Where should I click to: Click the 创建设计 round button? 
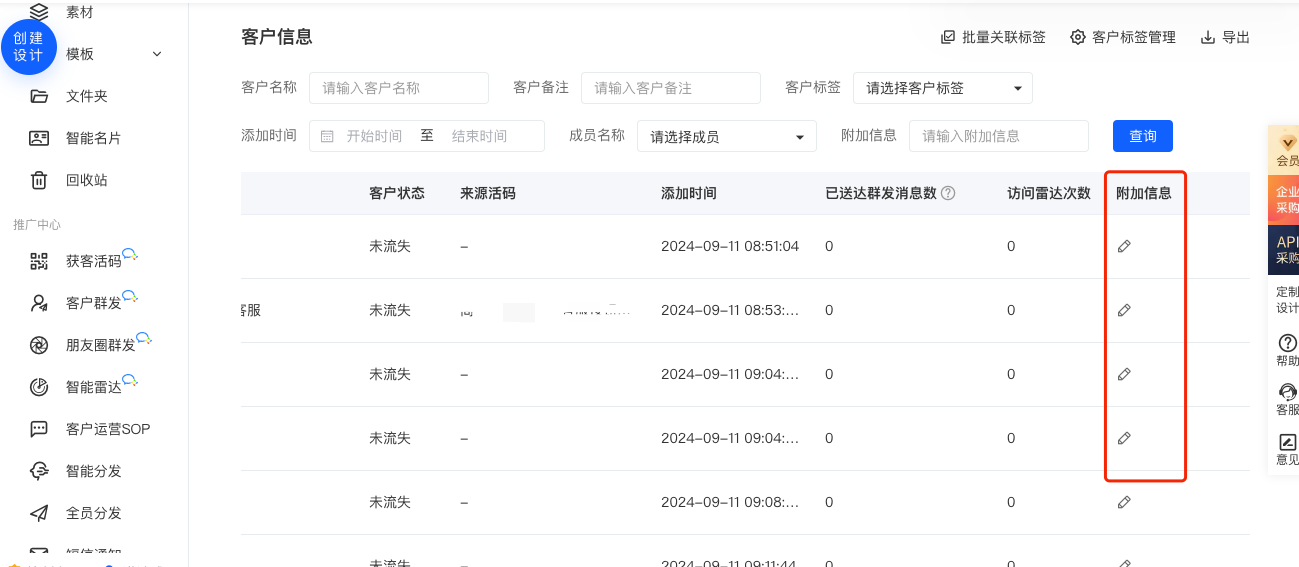click(x=29, y=46)
